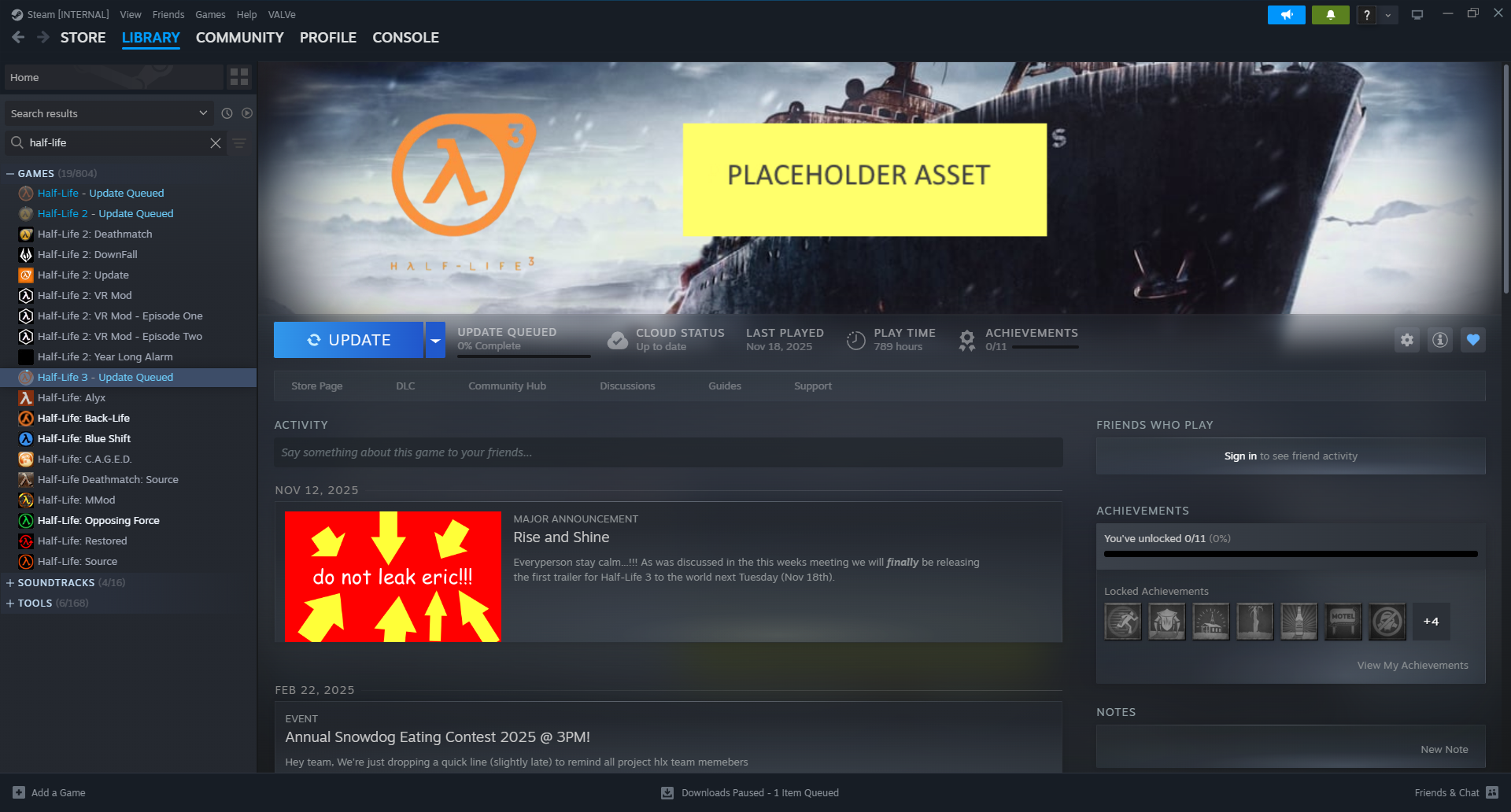Click the update progress bar

tap(524, 356)
